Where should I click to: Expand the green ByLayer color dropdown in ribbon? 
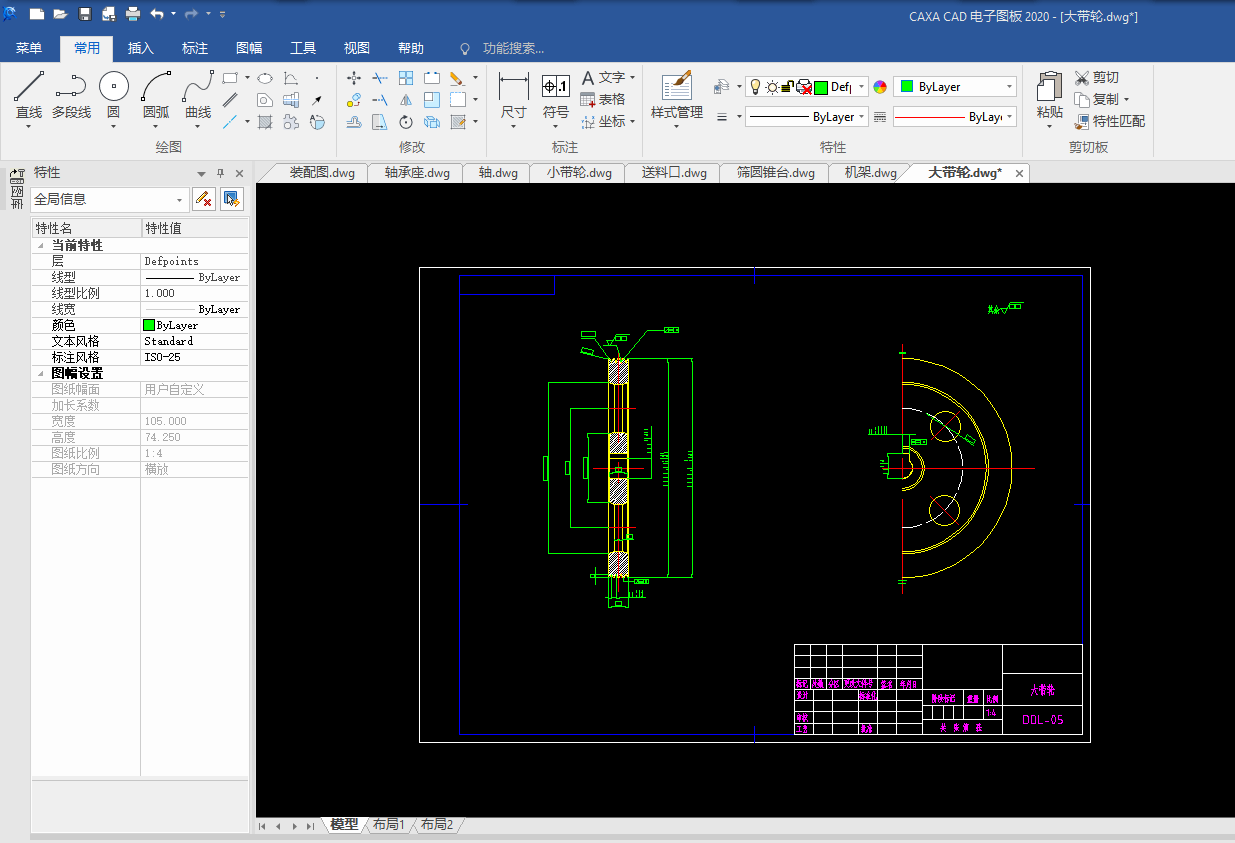pos(1009,87)
